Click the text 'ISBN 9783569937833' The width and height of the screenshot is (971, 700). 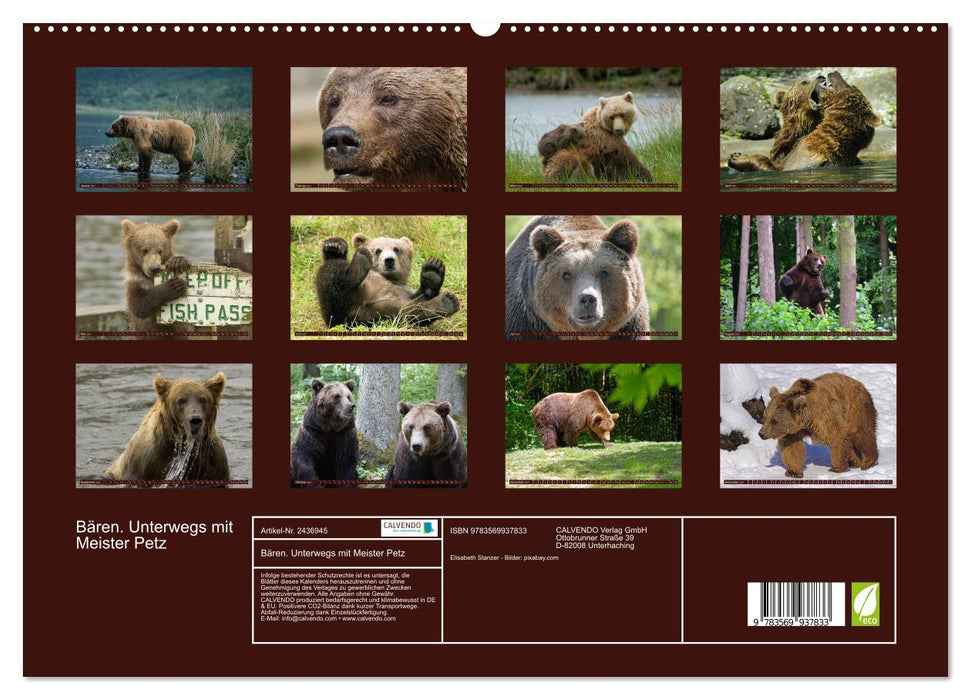[x=489, y=531]
